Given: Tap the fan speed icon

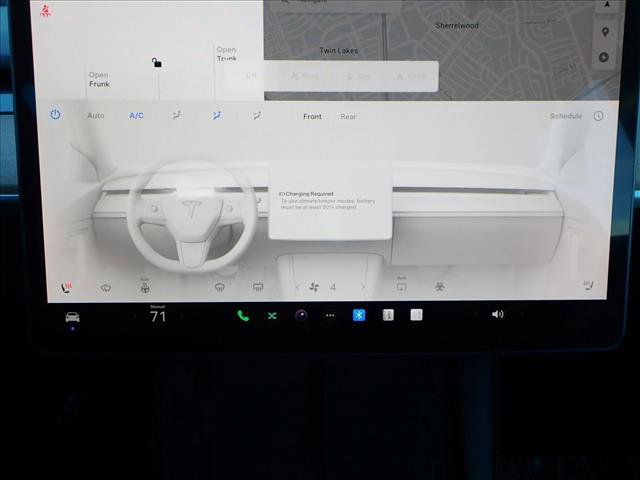Looking at the screenshot, I should 314,287.
